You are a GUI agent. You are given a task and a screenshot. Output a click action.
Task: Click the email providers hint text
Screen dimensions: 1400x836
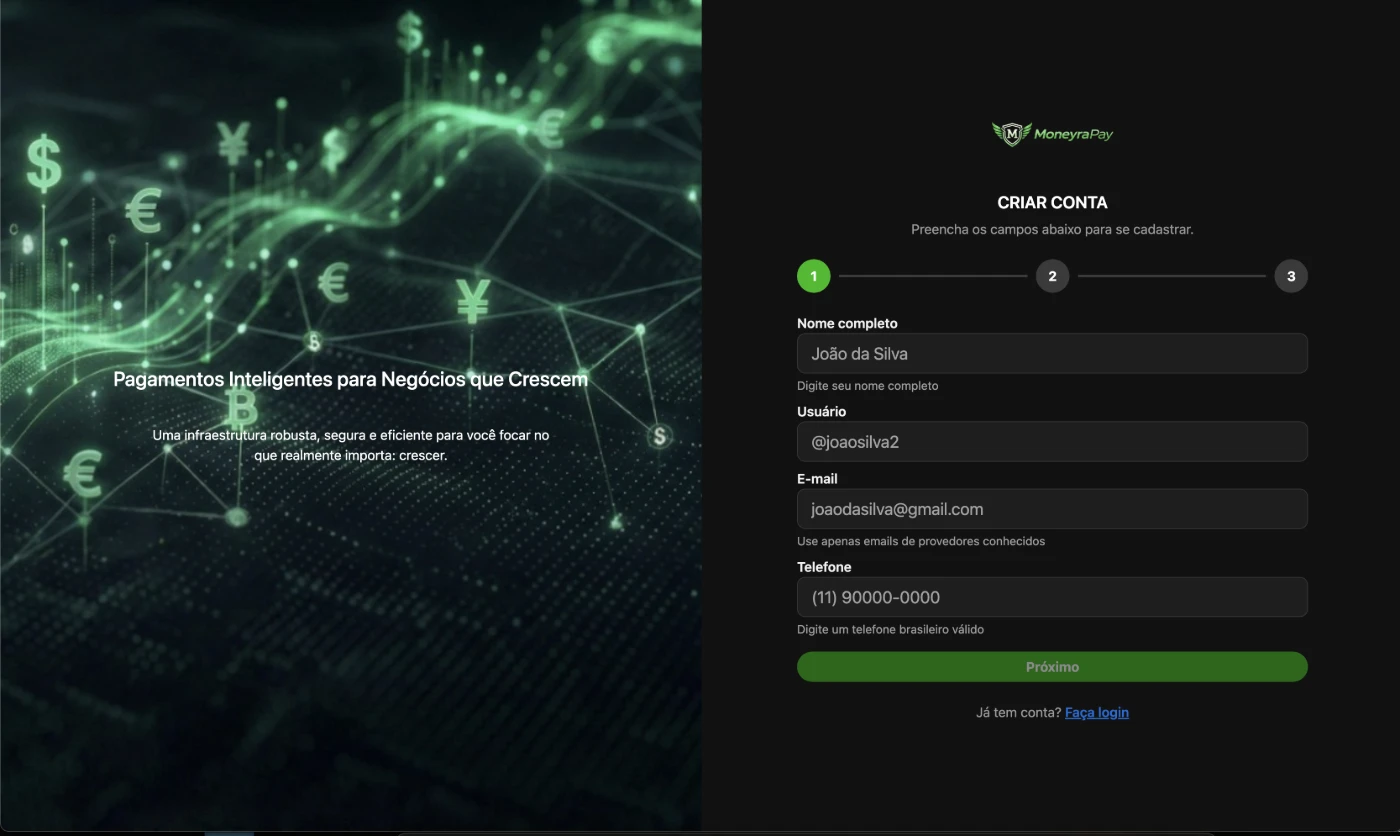(x=920, y=541)
